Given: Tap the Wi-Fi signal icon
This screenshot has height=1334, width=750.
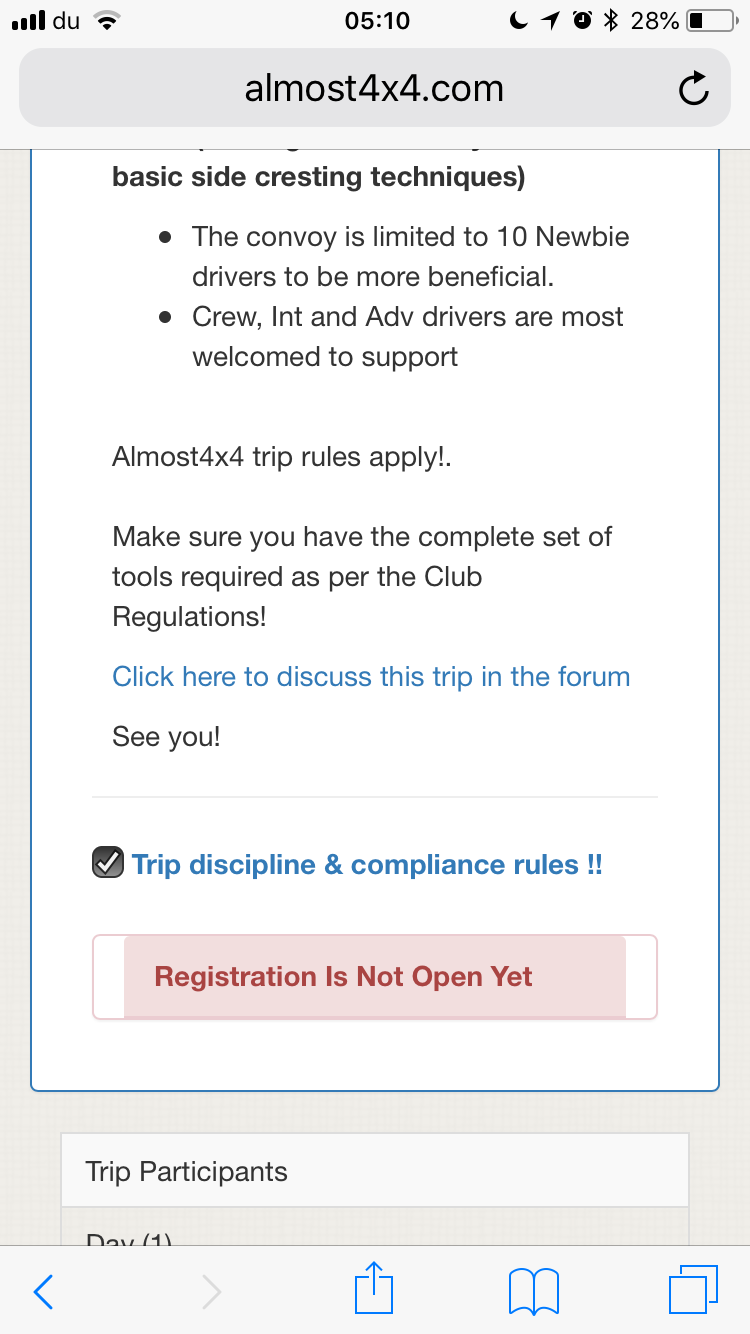Looking at the screenshot, I should pos(105,21).
